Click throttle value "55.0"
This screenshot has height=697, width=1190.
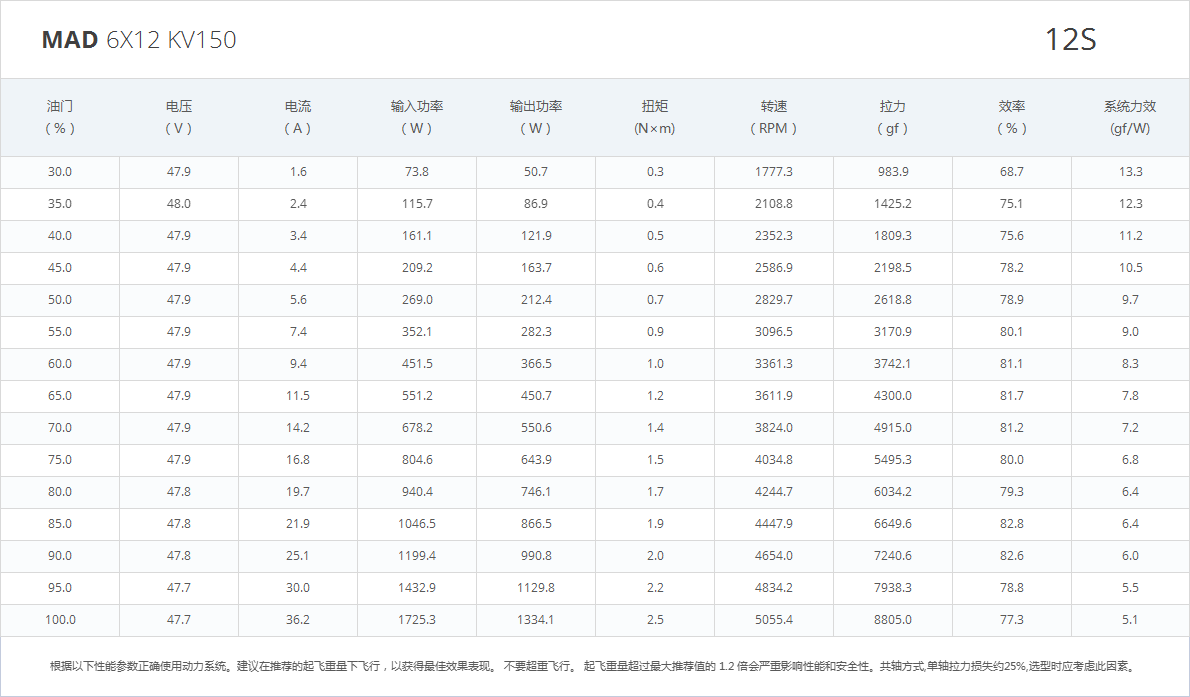60,331
